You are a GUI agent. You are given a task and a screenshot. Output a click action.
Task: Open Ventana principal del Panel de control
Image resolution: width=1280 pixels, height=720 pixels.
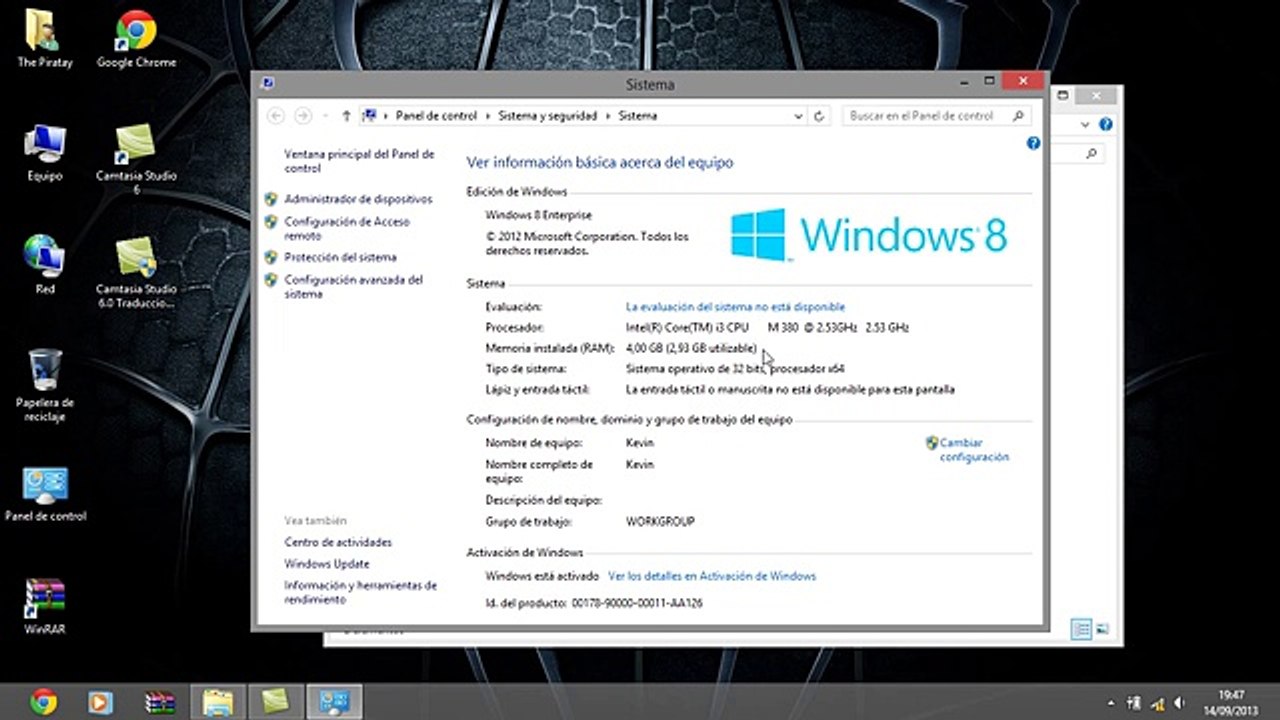click(x=359, y=161)
